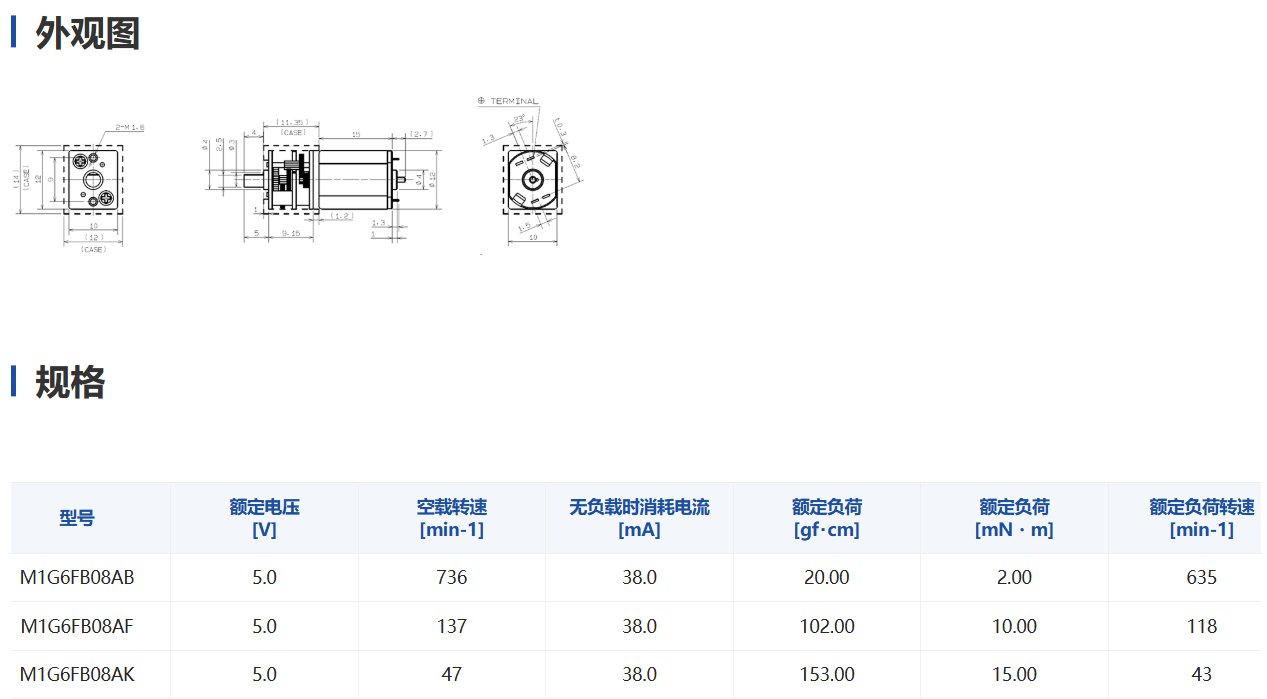Click the no-load speed value 47
The image size is (1267, 699).
(x=452, y=674)
